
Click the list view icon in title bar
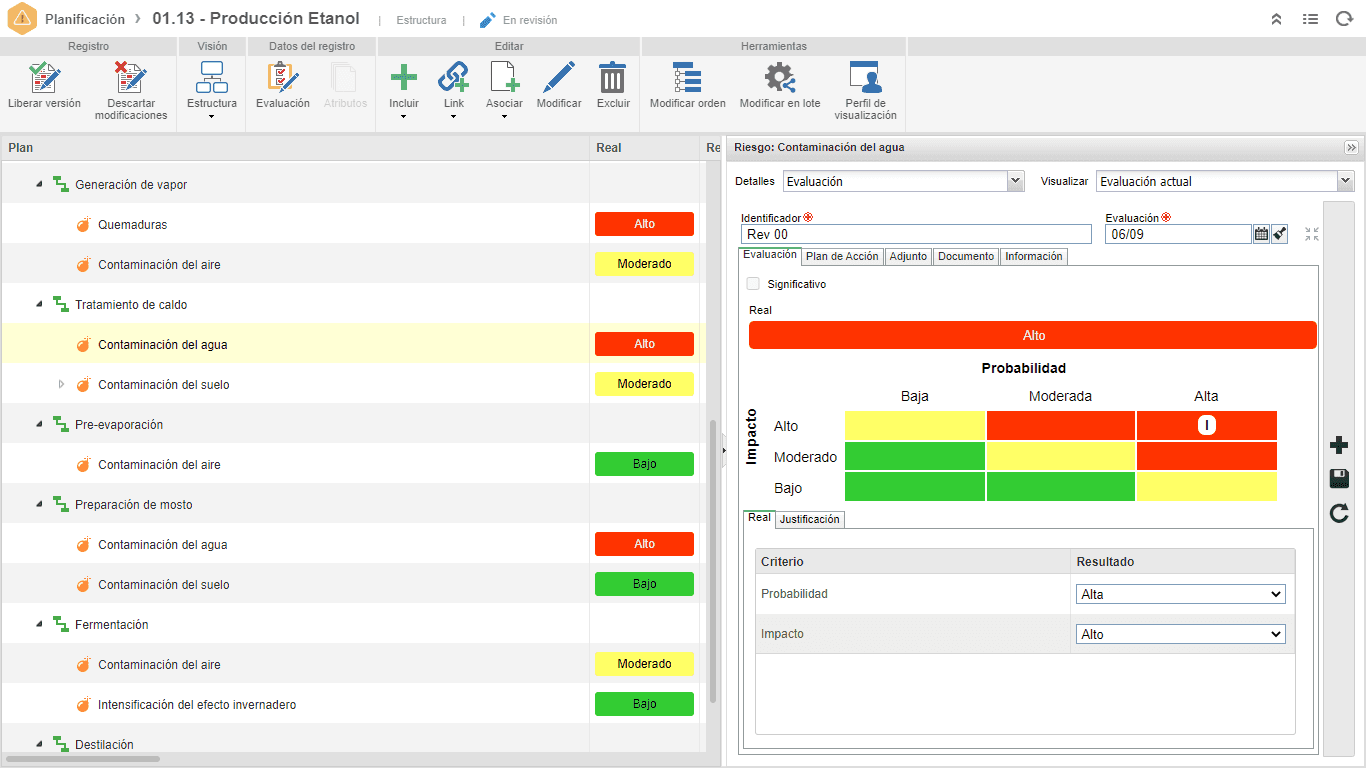1310,19
